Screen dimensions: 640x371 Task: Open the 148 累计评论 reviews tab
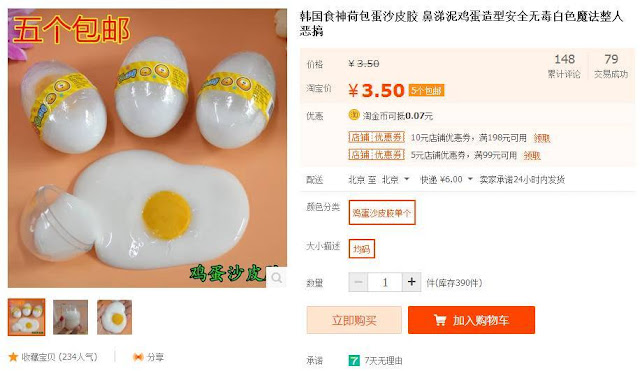click(564, 66)
